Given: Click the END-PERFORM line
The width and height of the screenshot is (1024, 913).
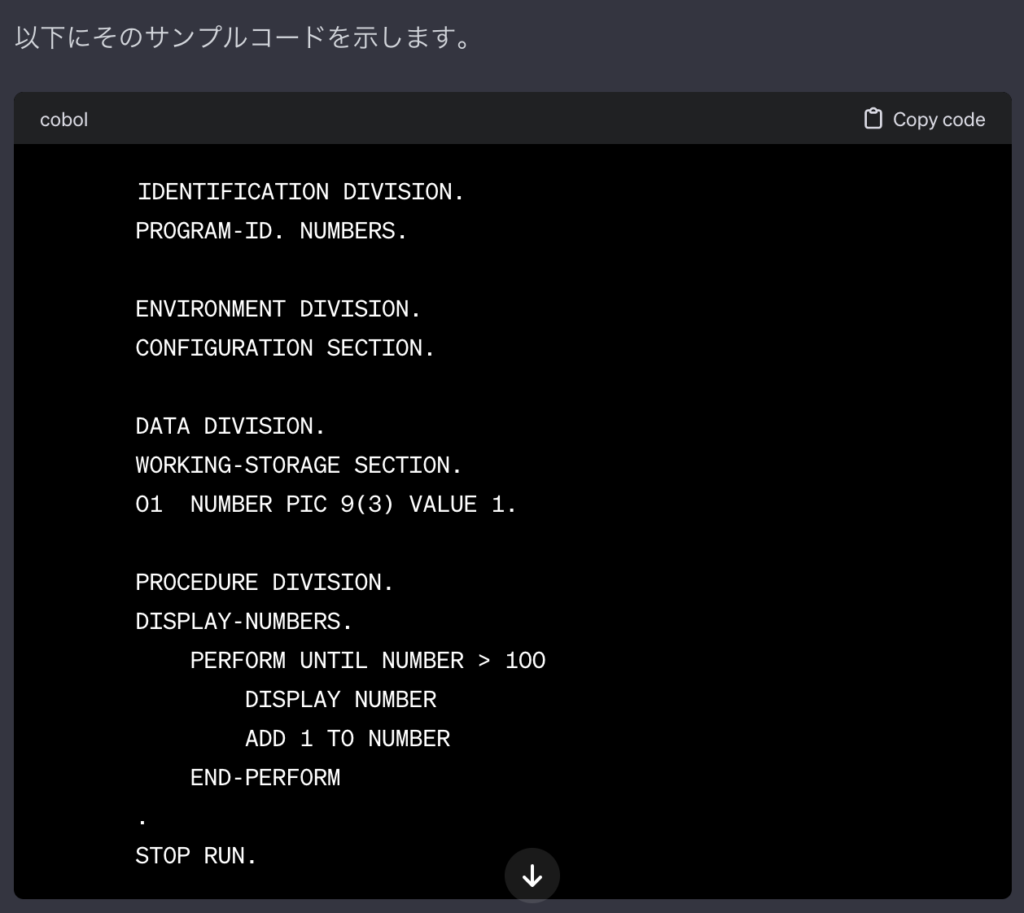Looking at the screenshot, I should tap(265, 777).
